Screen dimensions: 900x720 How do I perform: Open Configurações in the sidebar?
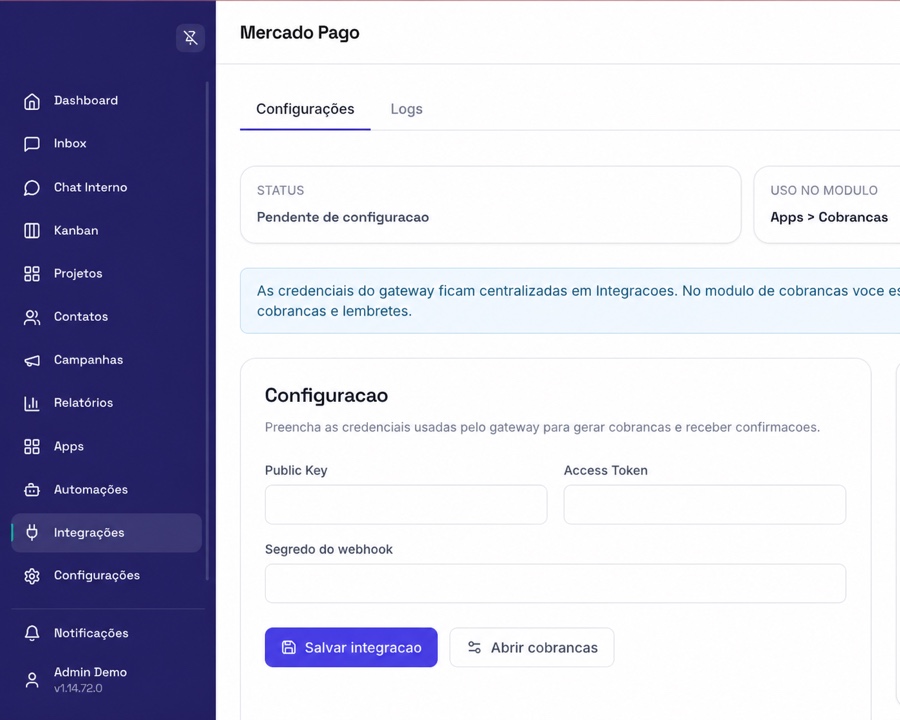[107, 575]
